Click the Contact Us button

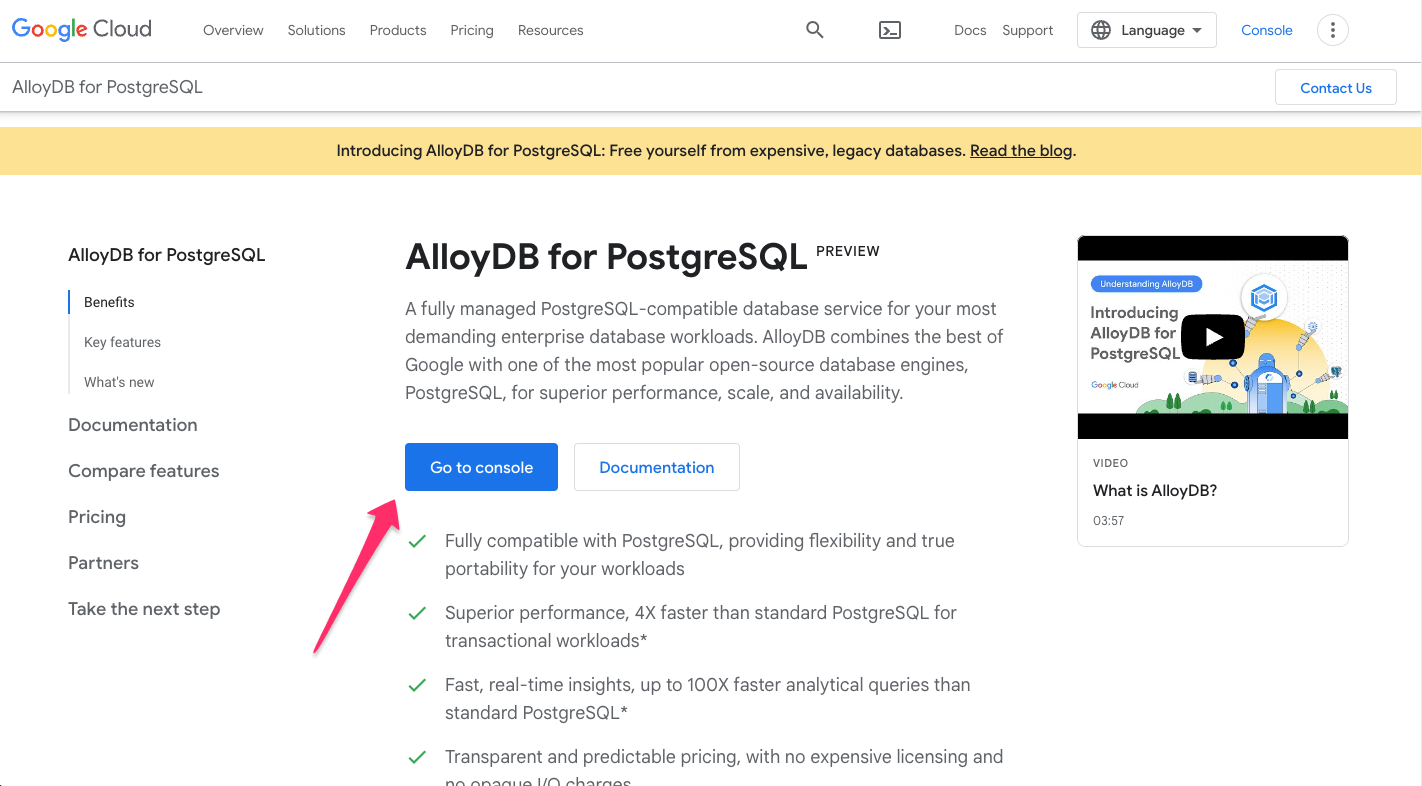tap(1335, 87)
